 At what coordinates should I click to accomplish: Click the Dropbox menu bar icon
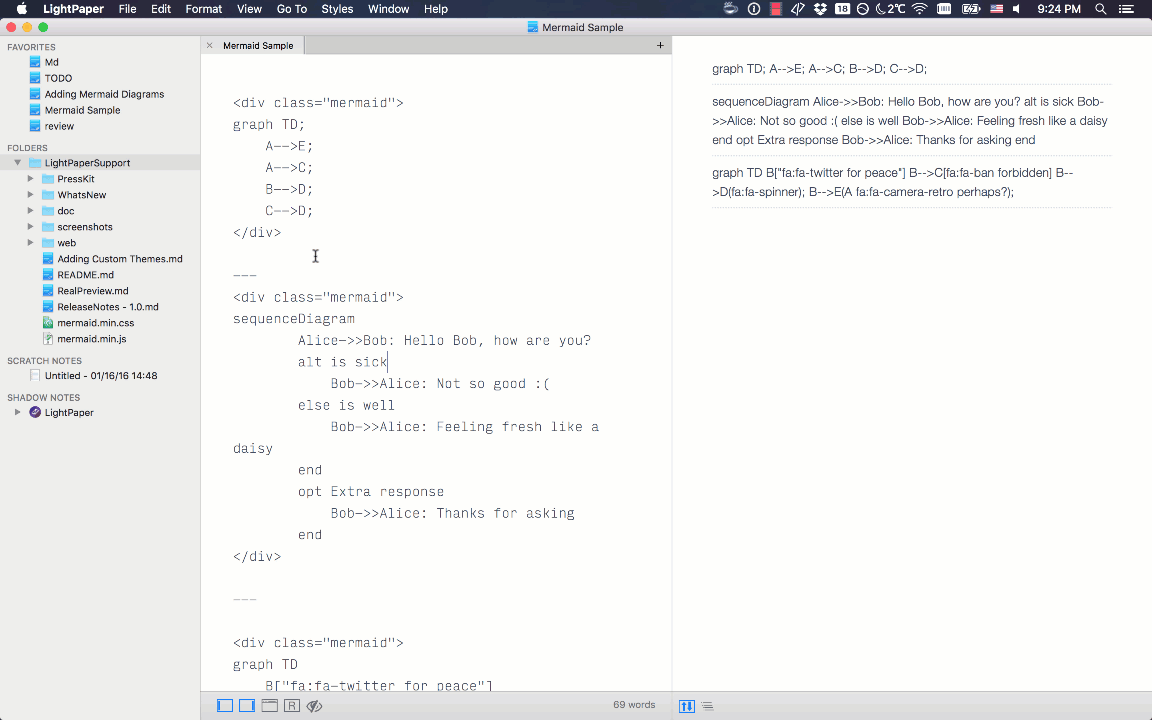[820, 9]
